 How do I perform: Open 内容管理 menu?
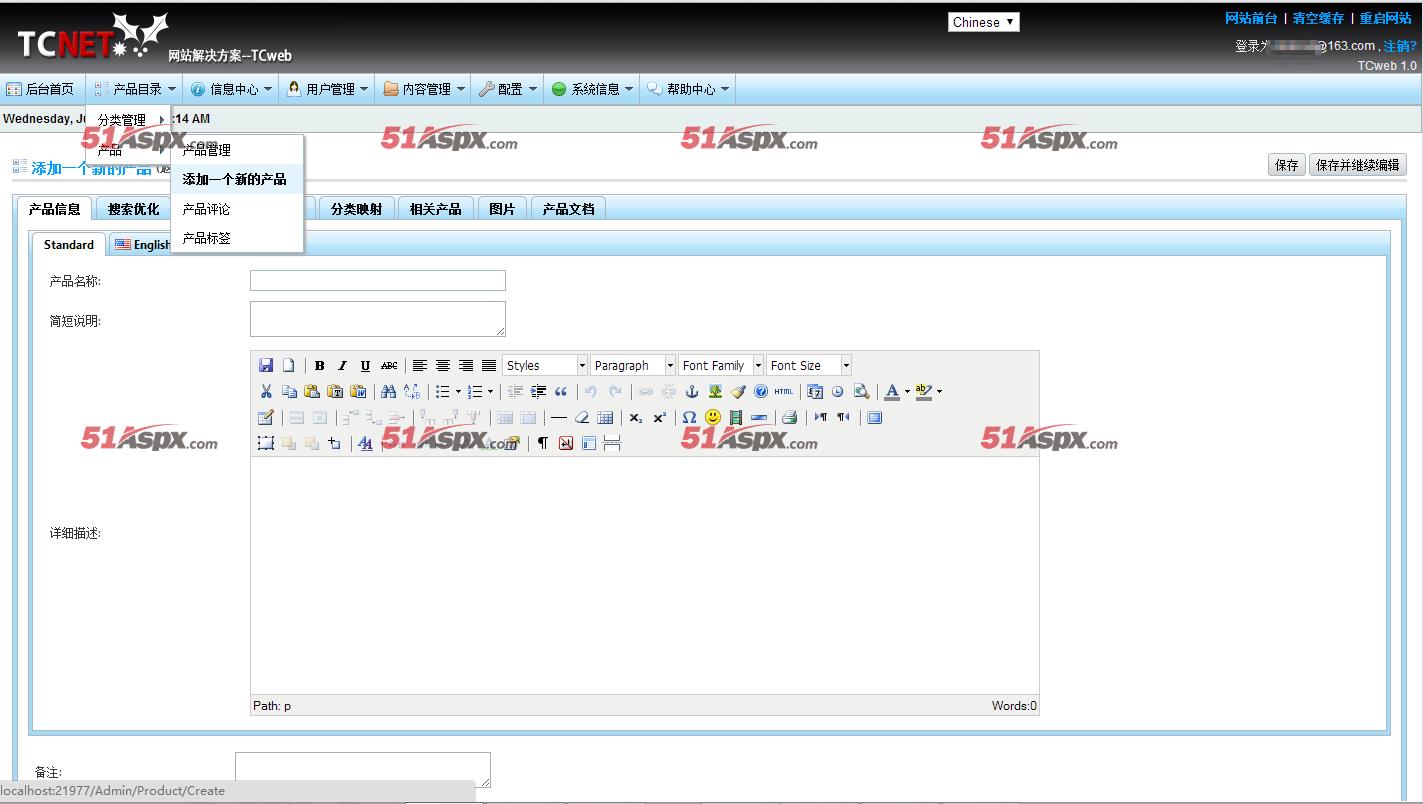425,89
